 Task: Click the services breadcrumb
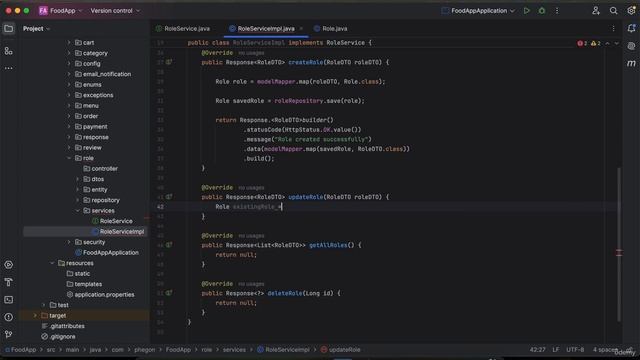coord(234,350)
